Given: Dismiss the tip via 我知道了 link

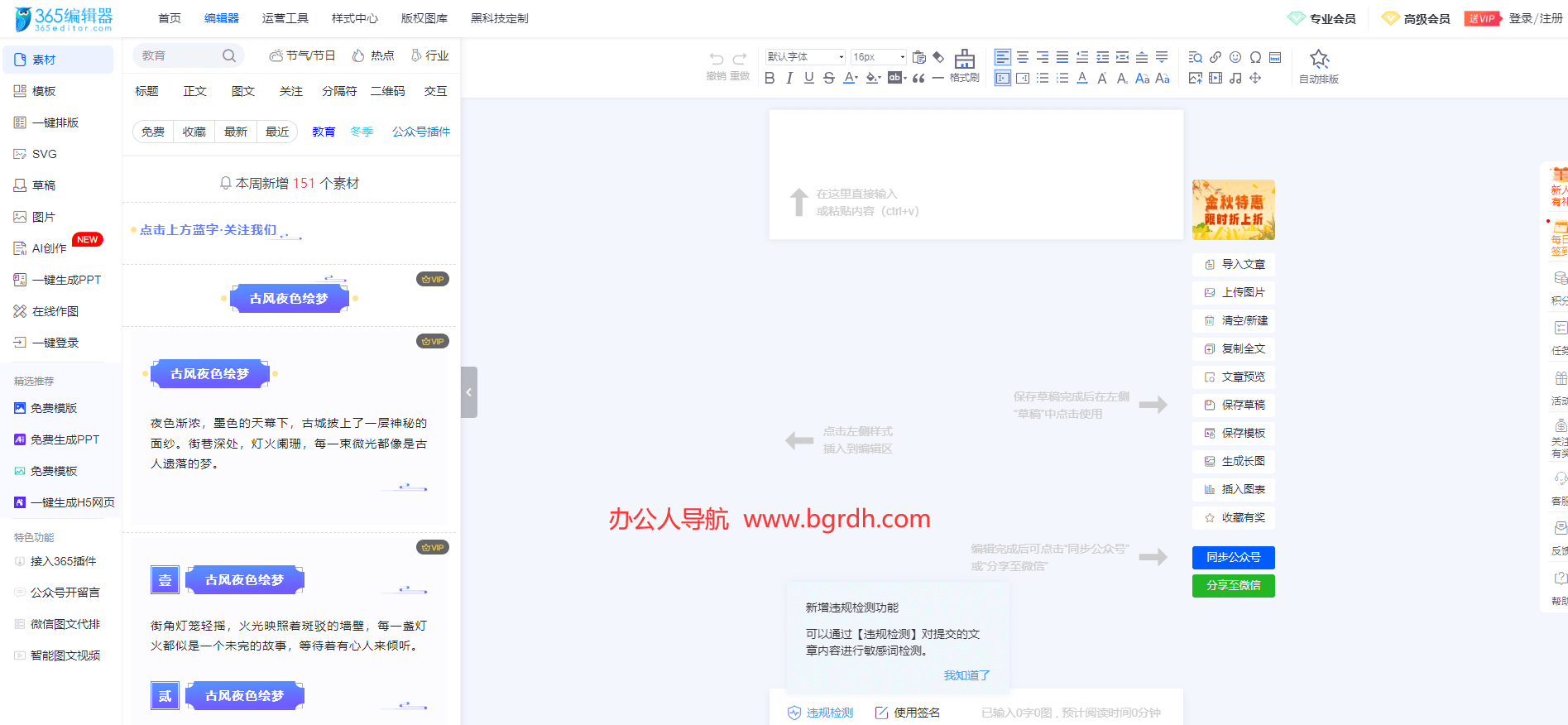Looking at the screenshot, I should tap(966, 675).
